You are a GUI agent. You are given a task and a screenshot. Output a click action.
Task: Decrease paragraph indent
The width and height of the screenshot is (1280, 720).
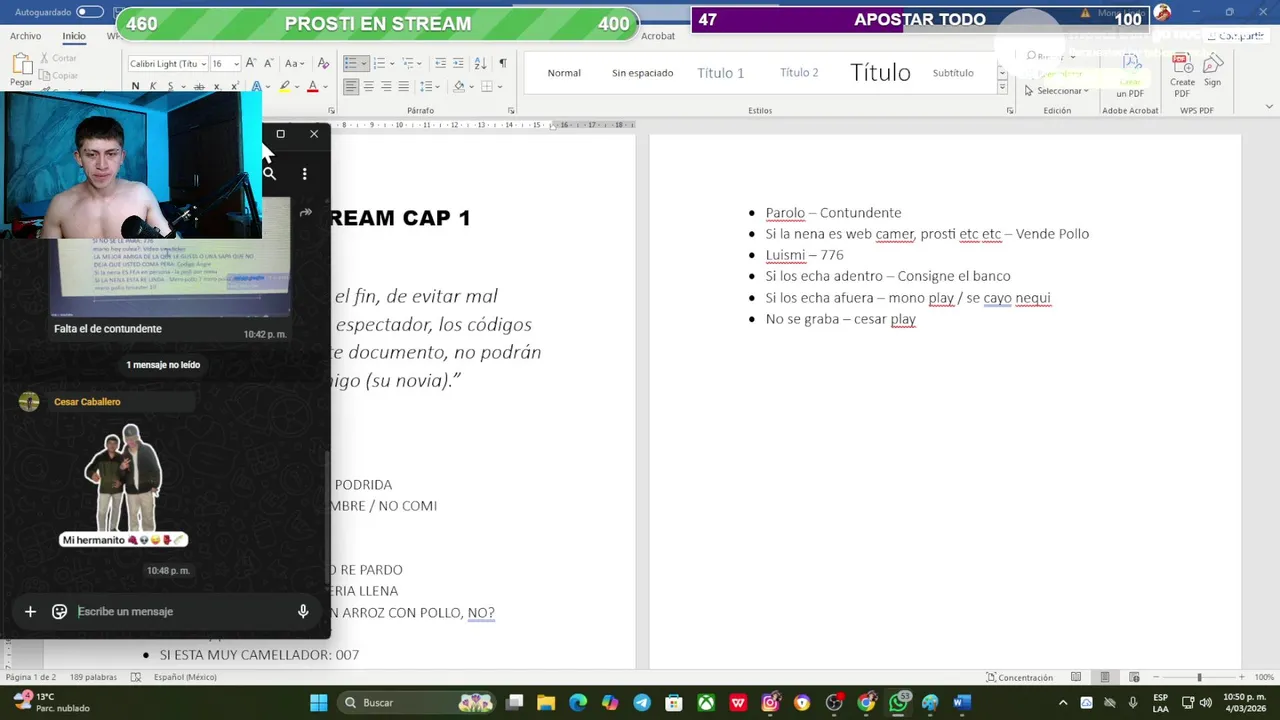(x=441, y=63)
